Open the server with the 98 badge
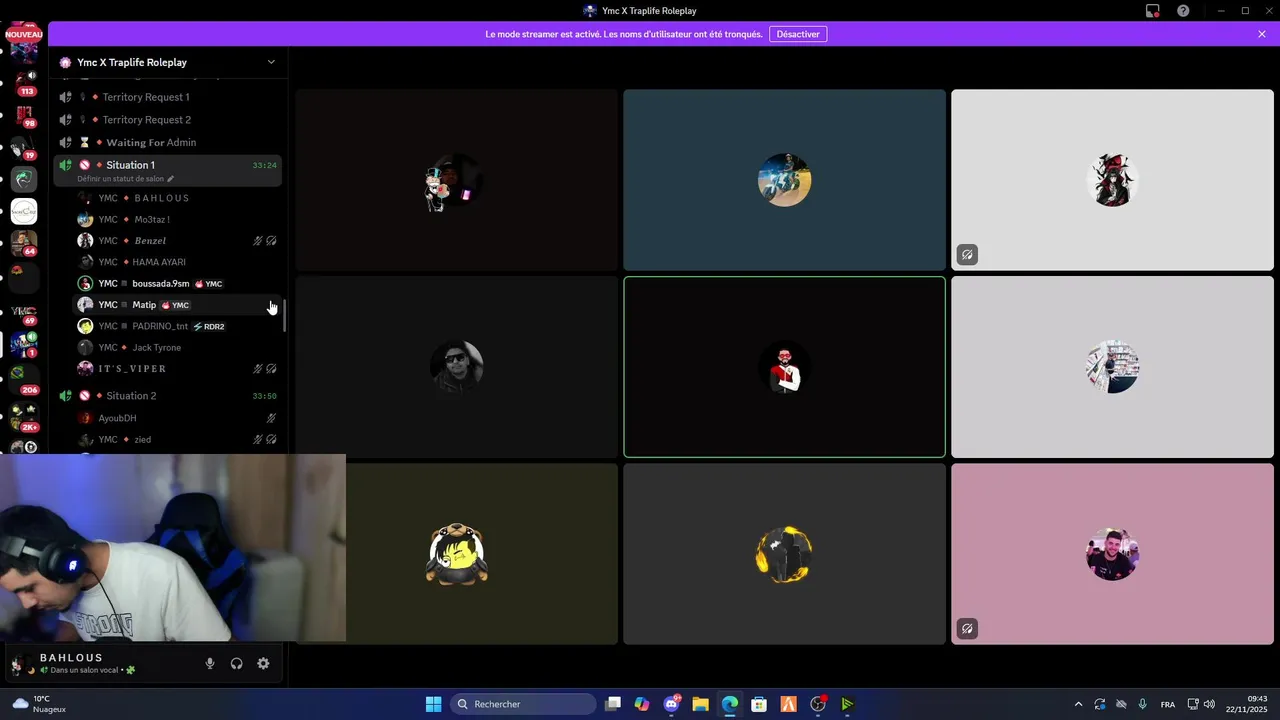This screenshot has height=720, width=1280. (24, 115)
